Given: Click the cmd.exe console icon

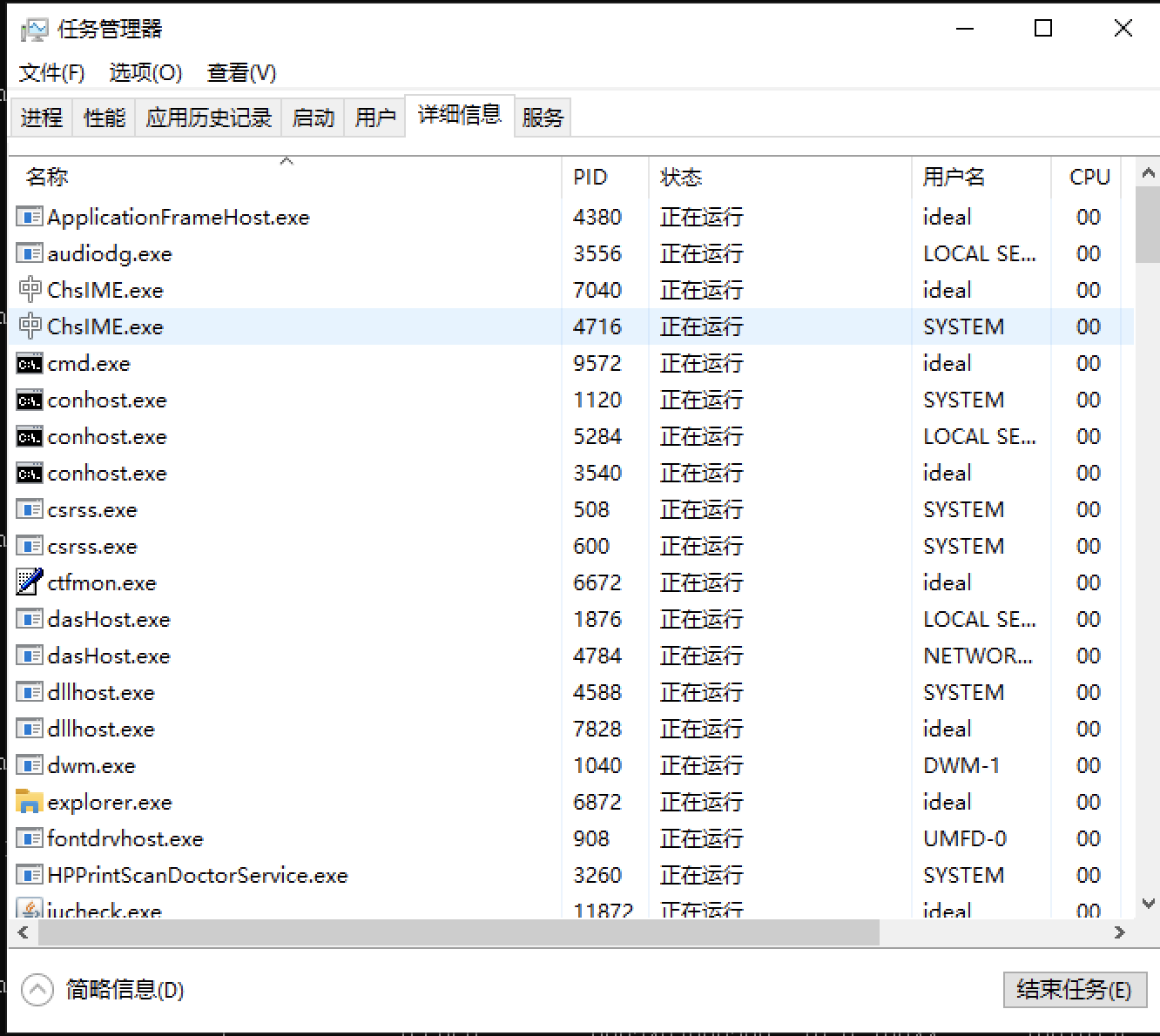Looking at the screenshot, I should (30, 364).
